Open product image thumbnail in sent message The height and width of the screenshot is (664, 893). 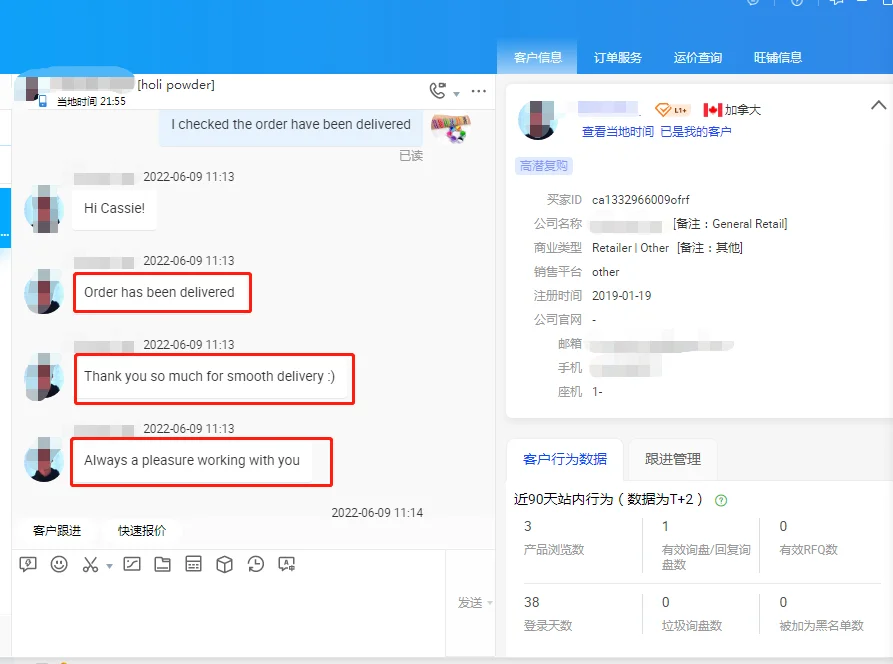coord(450,128)
